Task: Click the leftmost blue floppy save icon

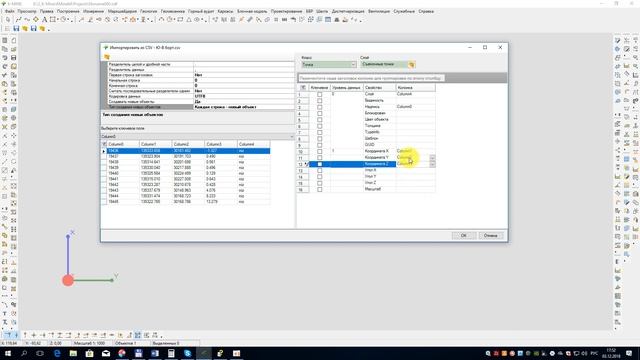Action: [16, 29]
